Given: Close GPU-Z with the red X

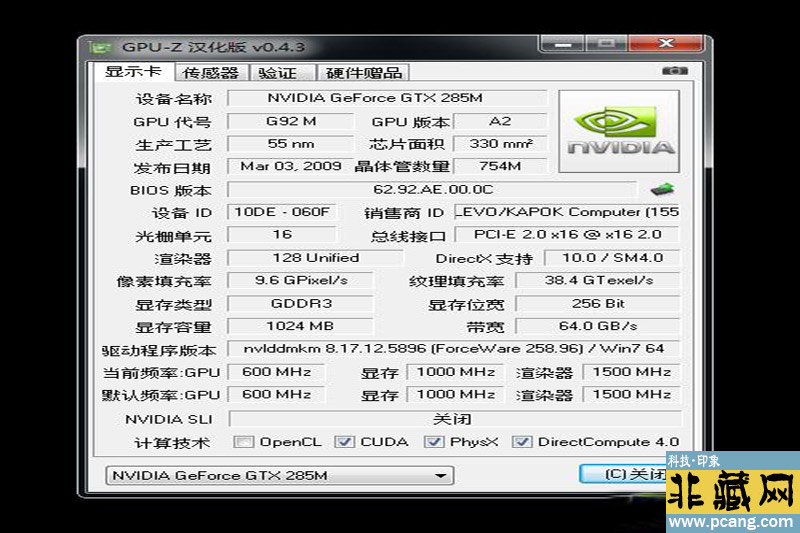Looking at the screenshot, I should tap(666, 43).
